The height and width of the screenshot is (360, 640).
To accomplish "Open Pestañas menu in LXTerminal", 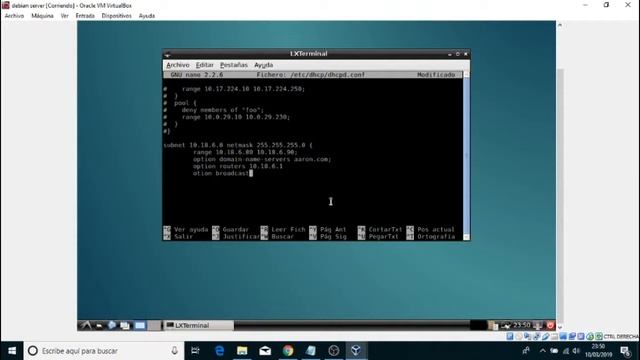I will point(233,65).
